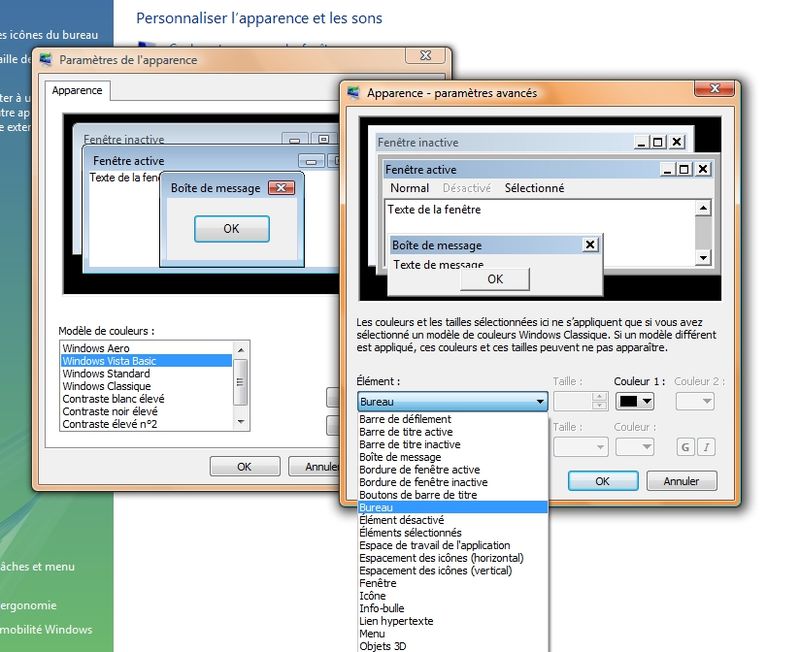Pick Icône from the Élément list
800x652 pixels.
(453, 596)
